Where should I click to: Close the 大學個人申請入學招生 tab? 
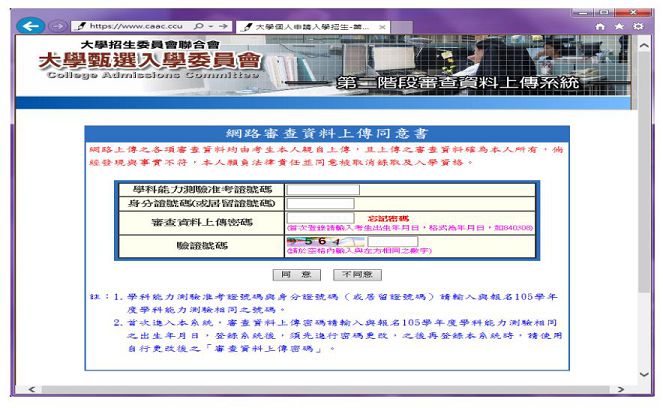click(x=382, y=27)
